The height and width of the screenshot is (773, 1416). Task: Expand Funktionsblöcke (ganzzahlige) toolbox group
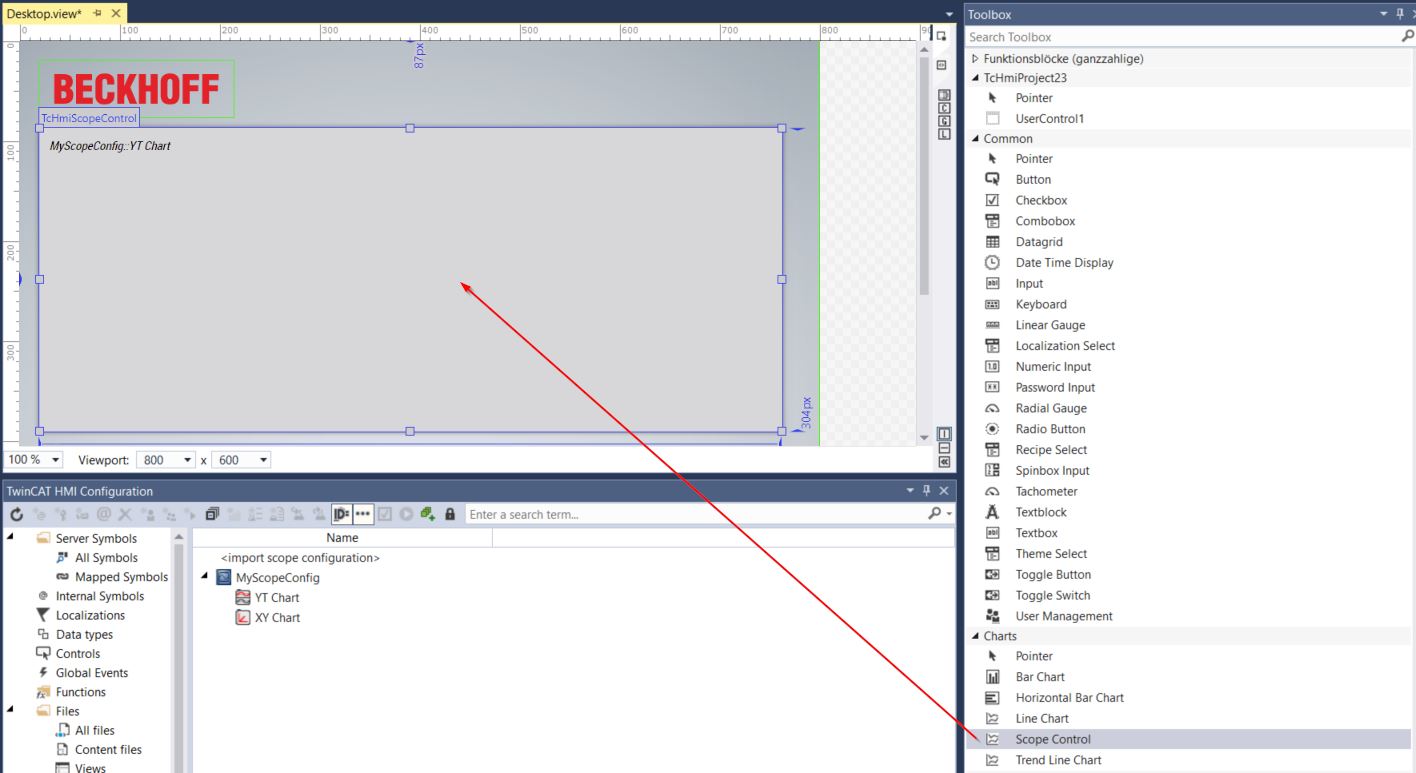point(975,59)
